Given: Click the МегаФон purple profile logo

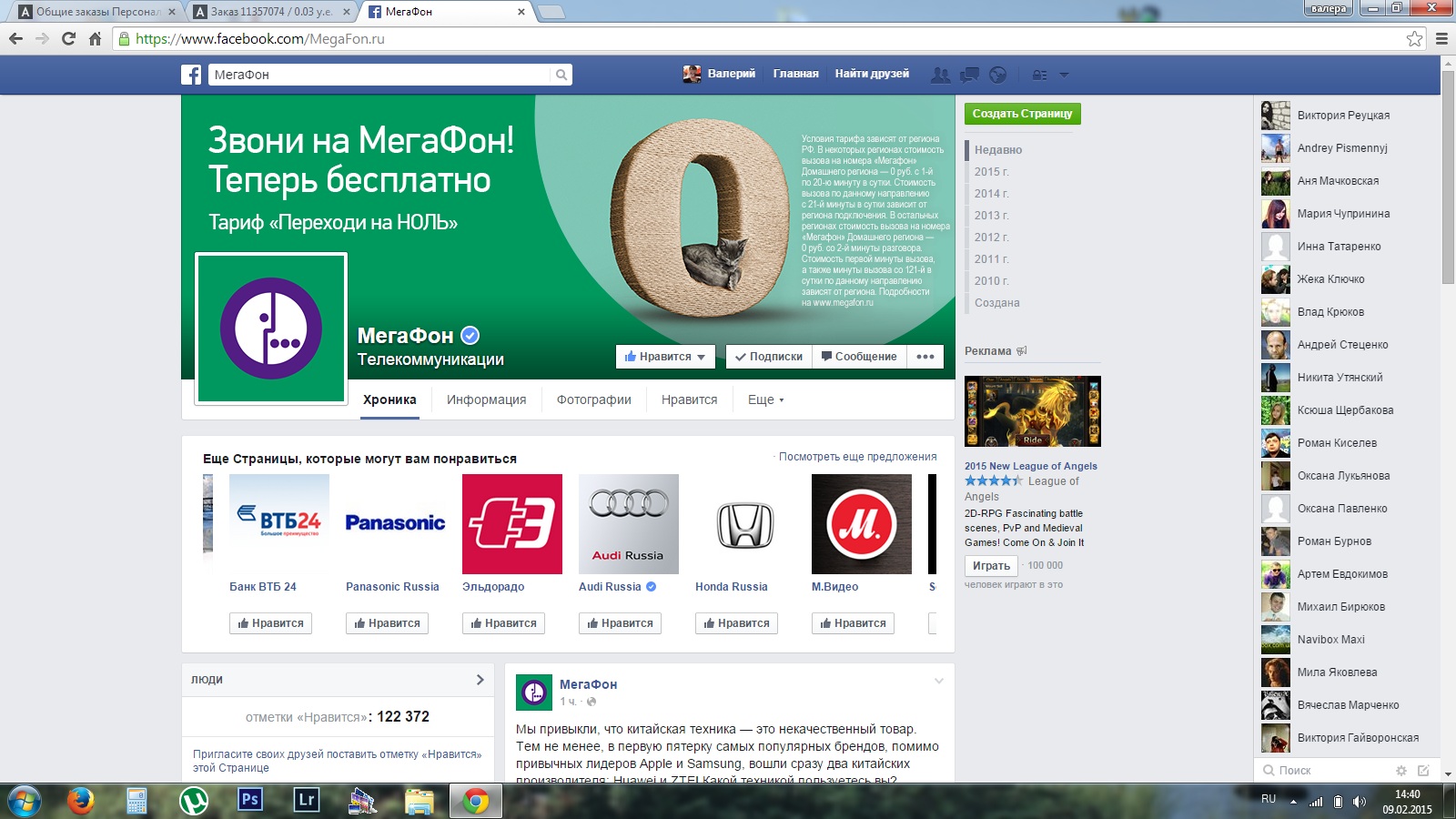Looking at the screenshot, I should [271, 328].
